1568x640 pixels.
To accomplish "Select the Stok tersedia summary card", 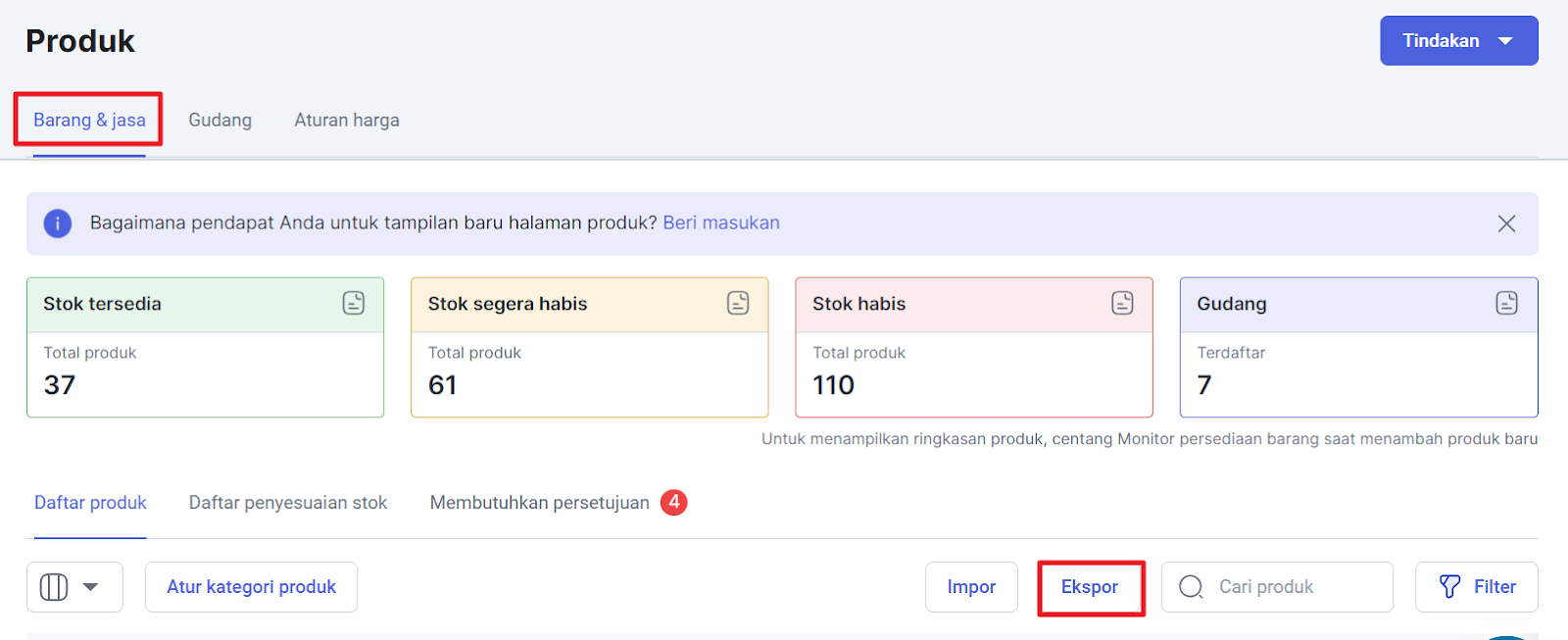I will pos(205,347).
